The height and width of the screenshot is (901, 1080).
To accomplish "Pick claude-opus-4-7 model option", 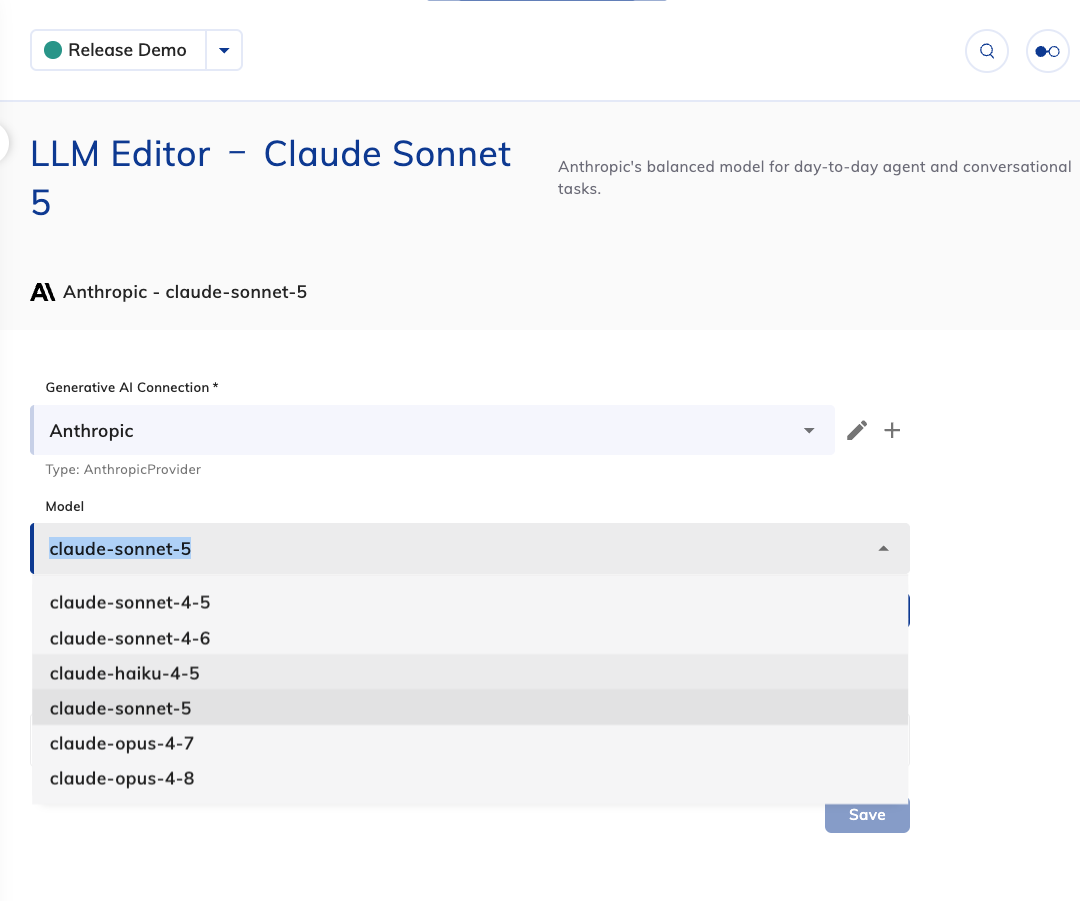I will tap(470, 743).
